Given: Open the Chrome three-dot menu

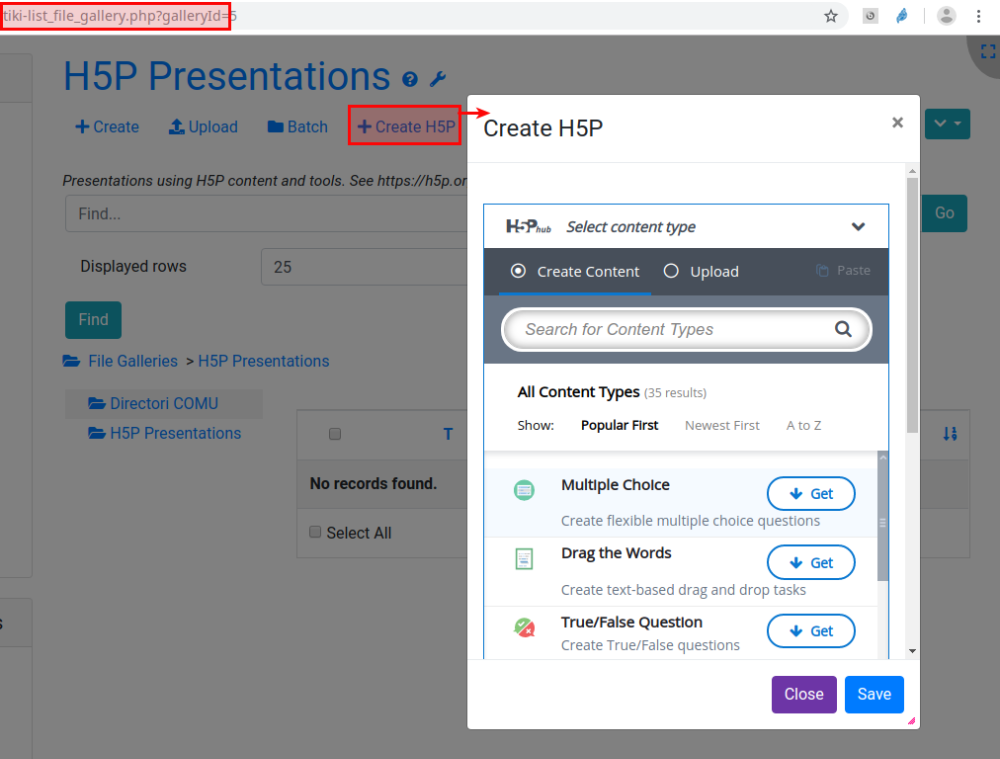Looking at the screenshot, I should point(979,16).
